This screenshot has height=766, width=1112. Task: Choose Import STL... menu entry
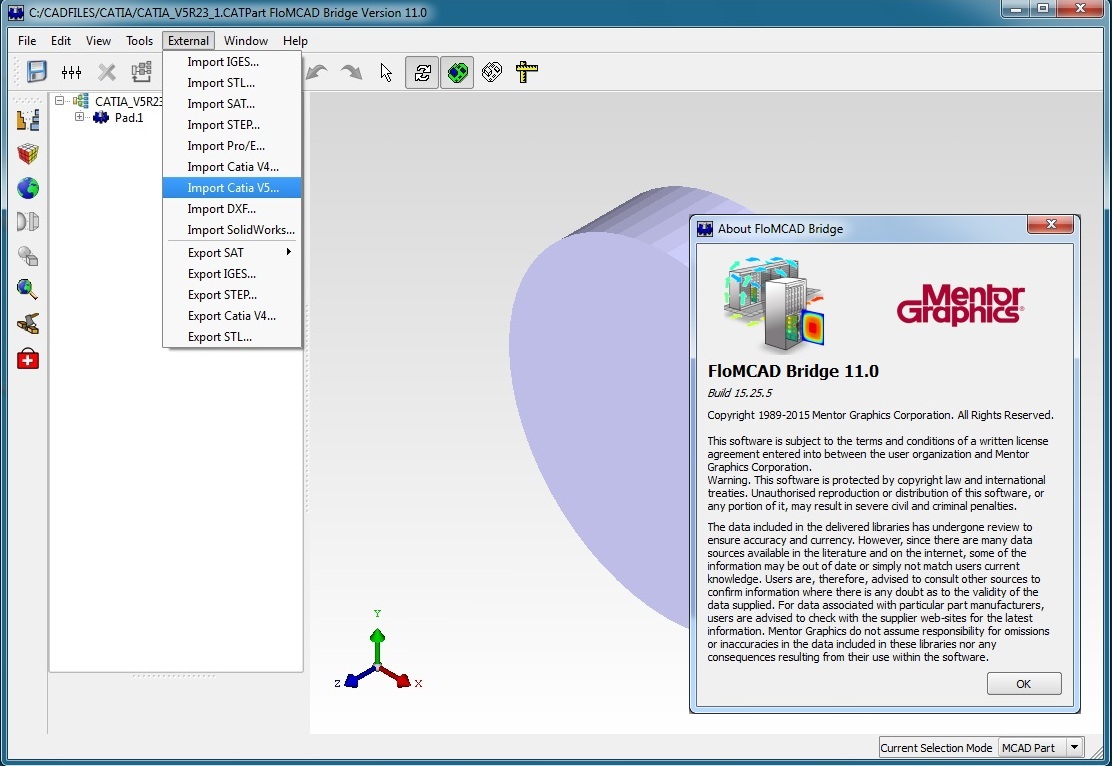pos(232,83)
